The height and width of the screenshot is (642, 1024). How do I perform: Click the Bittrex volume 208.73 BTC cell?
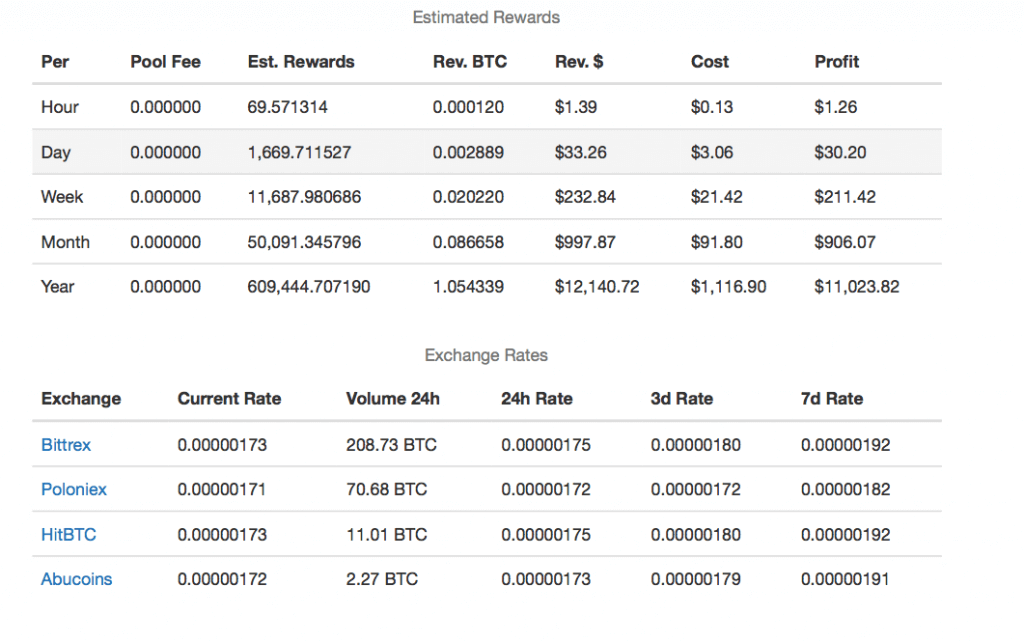coord(391,445)
